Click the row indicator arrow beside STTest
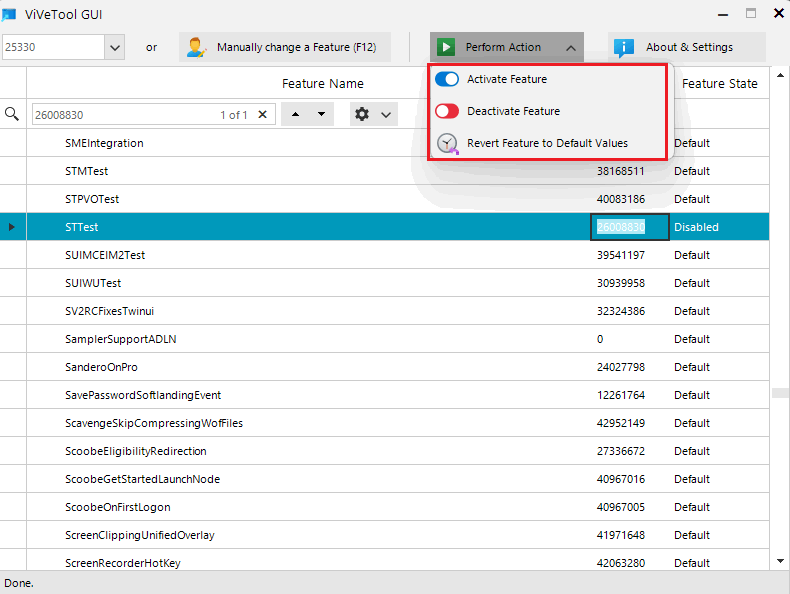Image resolution: width=790 pixels, height=594 pixels. pyautogui.click(x=12, y=227)
